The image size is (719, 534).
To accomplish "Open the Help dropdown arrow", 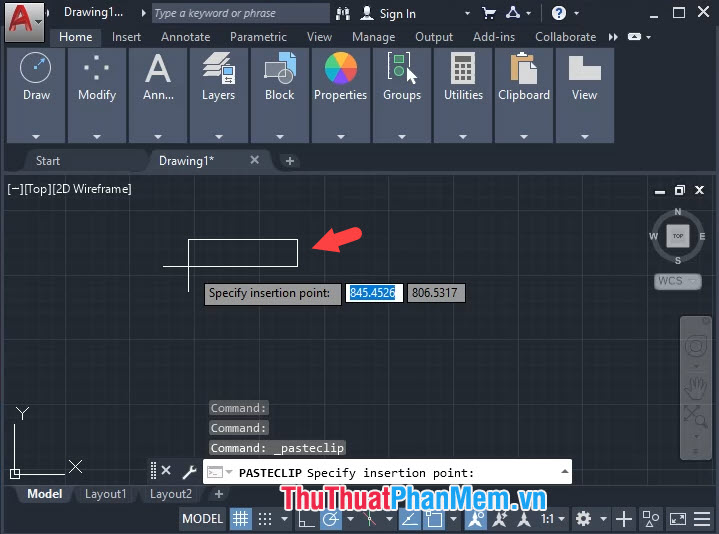I will pyautogui.click(x=576, y=13).
